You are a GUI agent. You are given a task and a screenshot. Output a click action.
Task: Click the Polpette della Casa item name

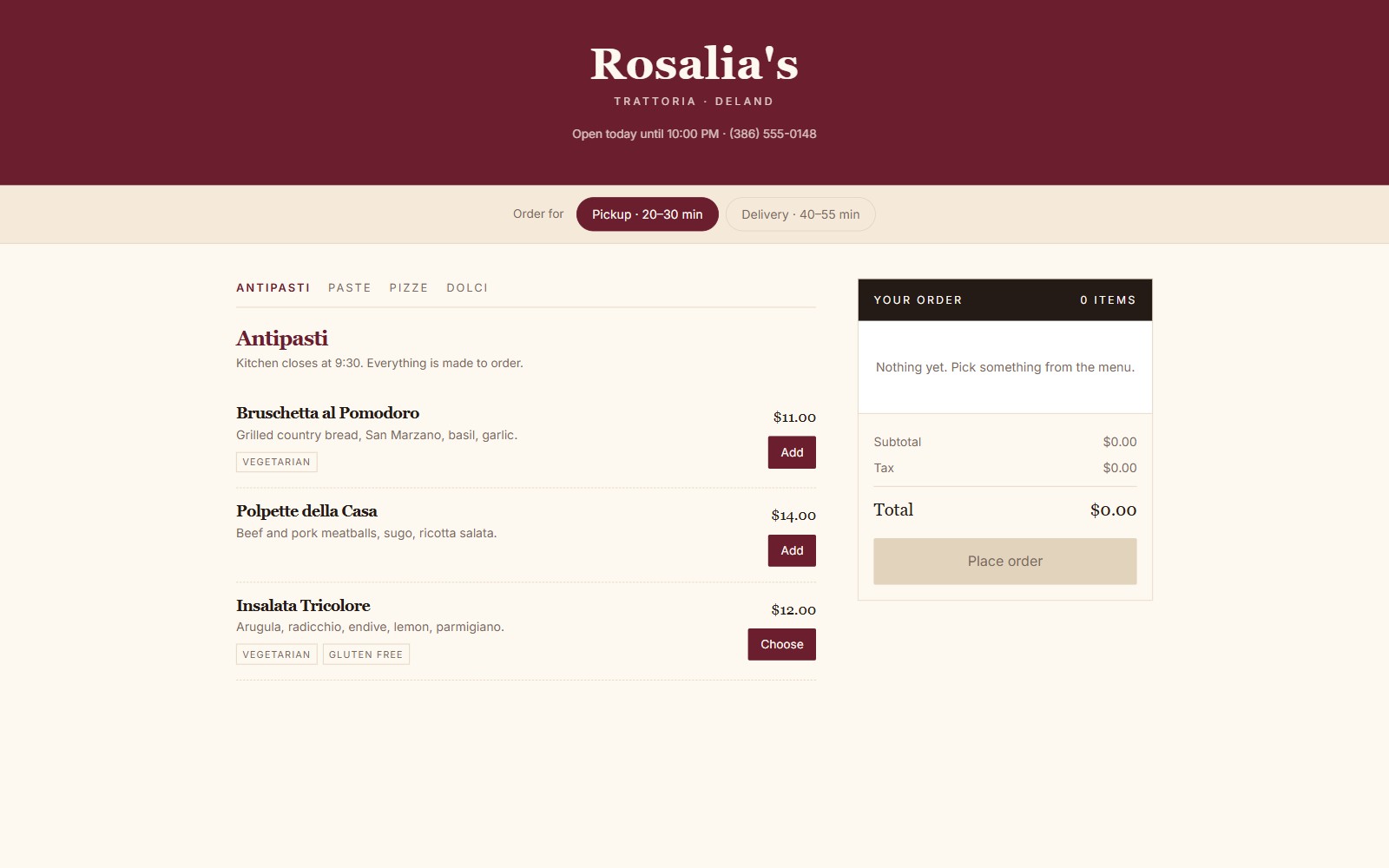(x=306, y=511)
